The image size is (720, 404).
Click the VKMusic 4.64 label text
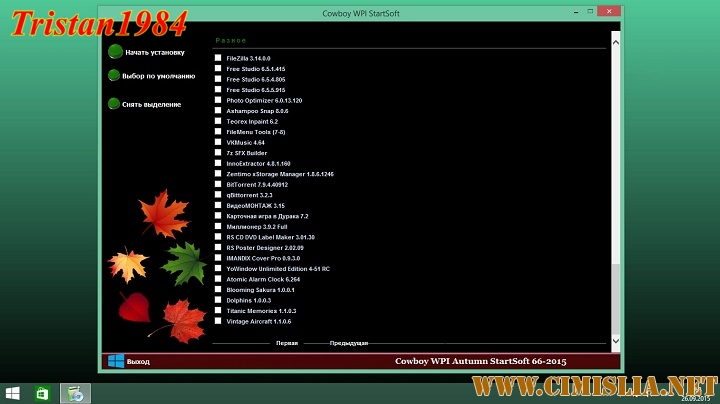click(245, 143)
